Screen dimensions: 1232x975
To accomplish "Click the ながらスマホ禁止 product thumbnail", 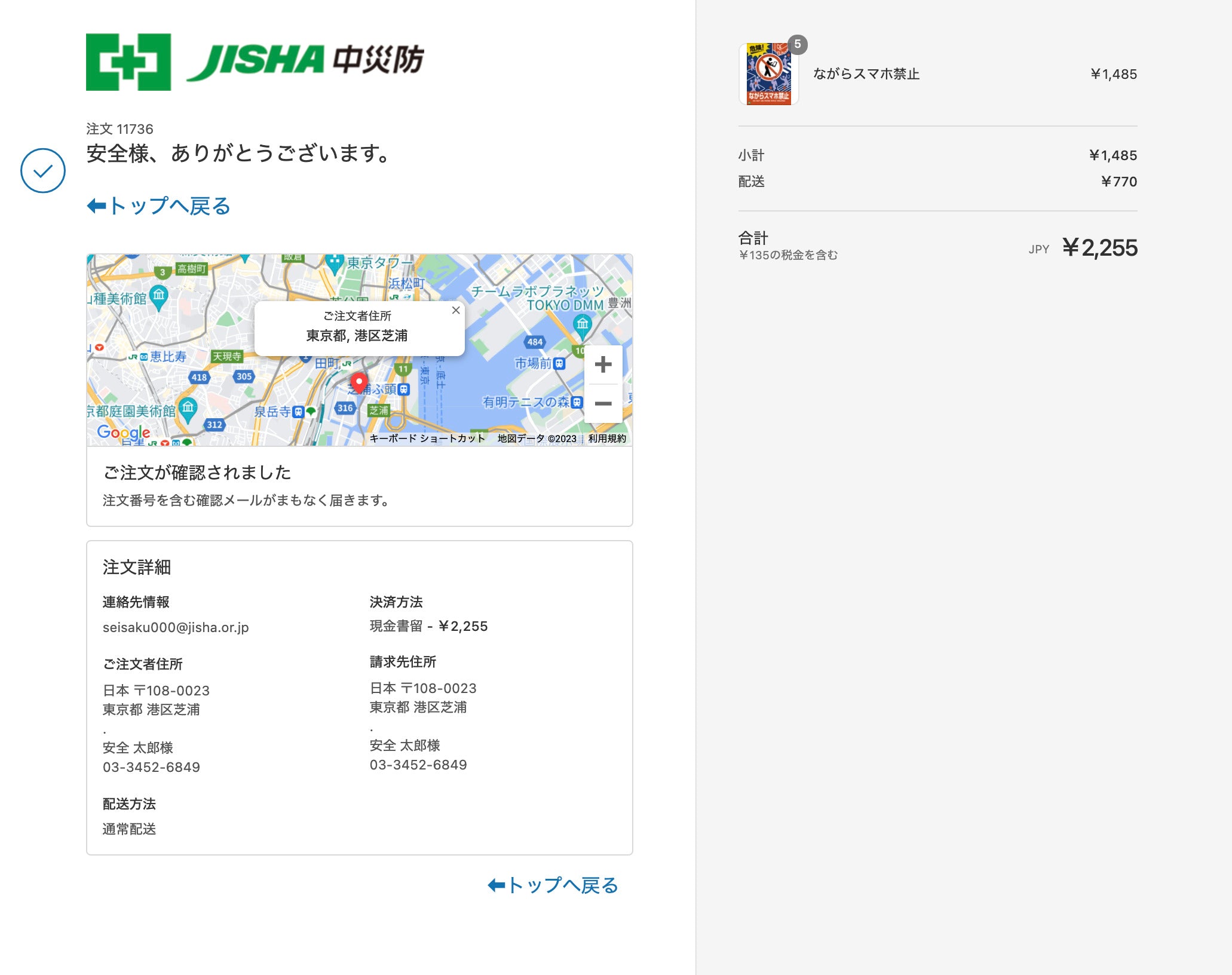I will click(x=768, y=74).
